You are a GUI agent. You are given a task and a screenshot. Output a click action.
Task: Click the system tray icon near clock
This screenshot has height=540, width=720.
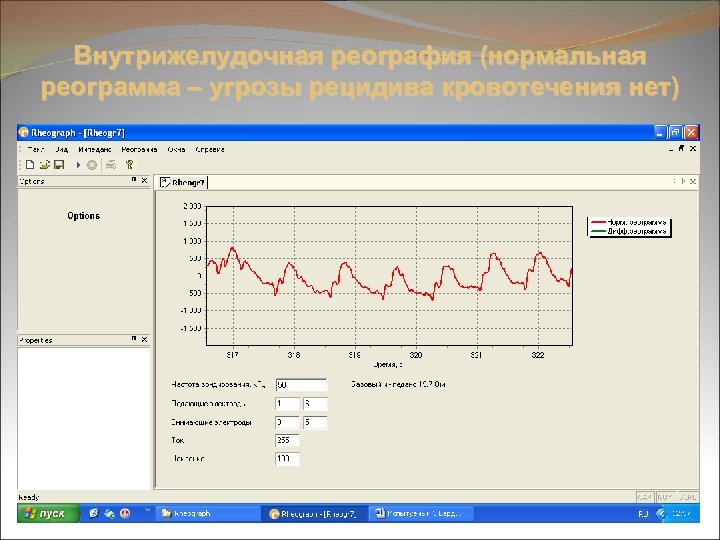[x=661, y=513]
